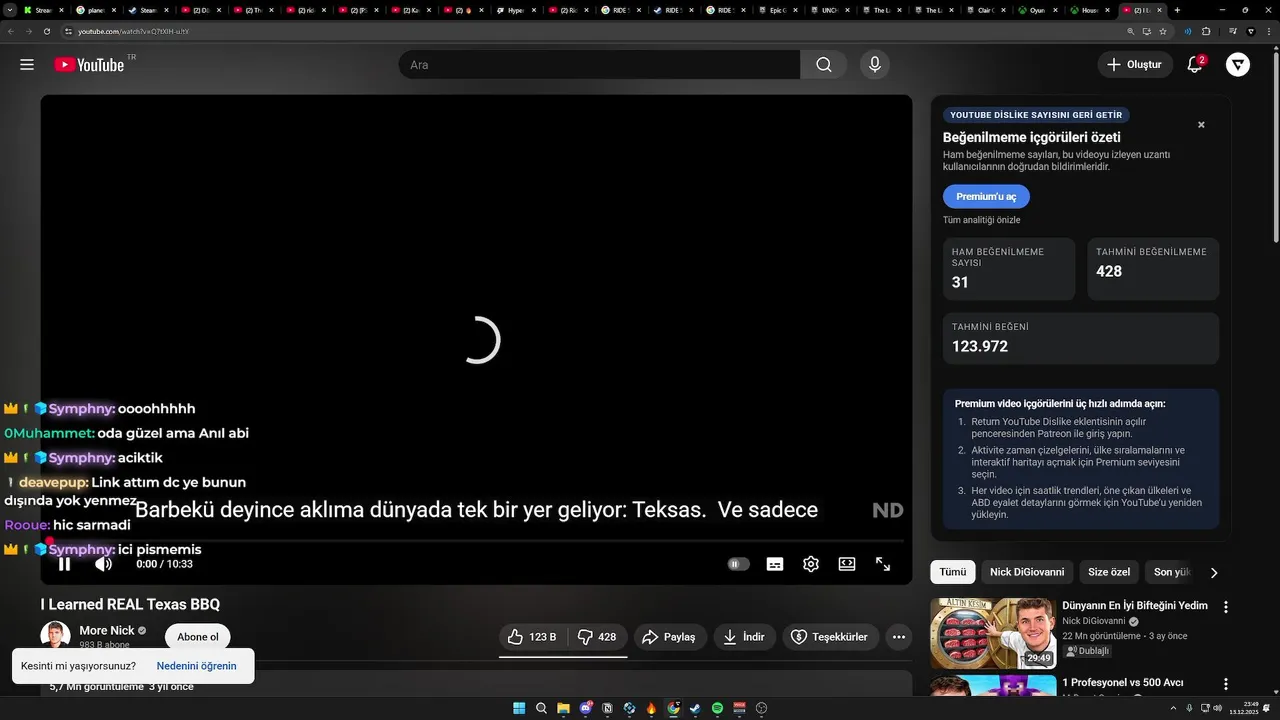This screenshot has height=720, width=1280.
Task: Open a new browser tab
Action: pyautogui.click(x=1177, y=10)
